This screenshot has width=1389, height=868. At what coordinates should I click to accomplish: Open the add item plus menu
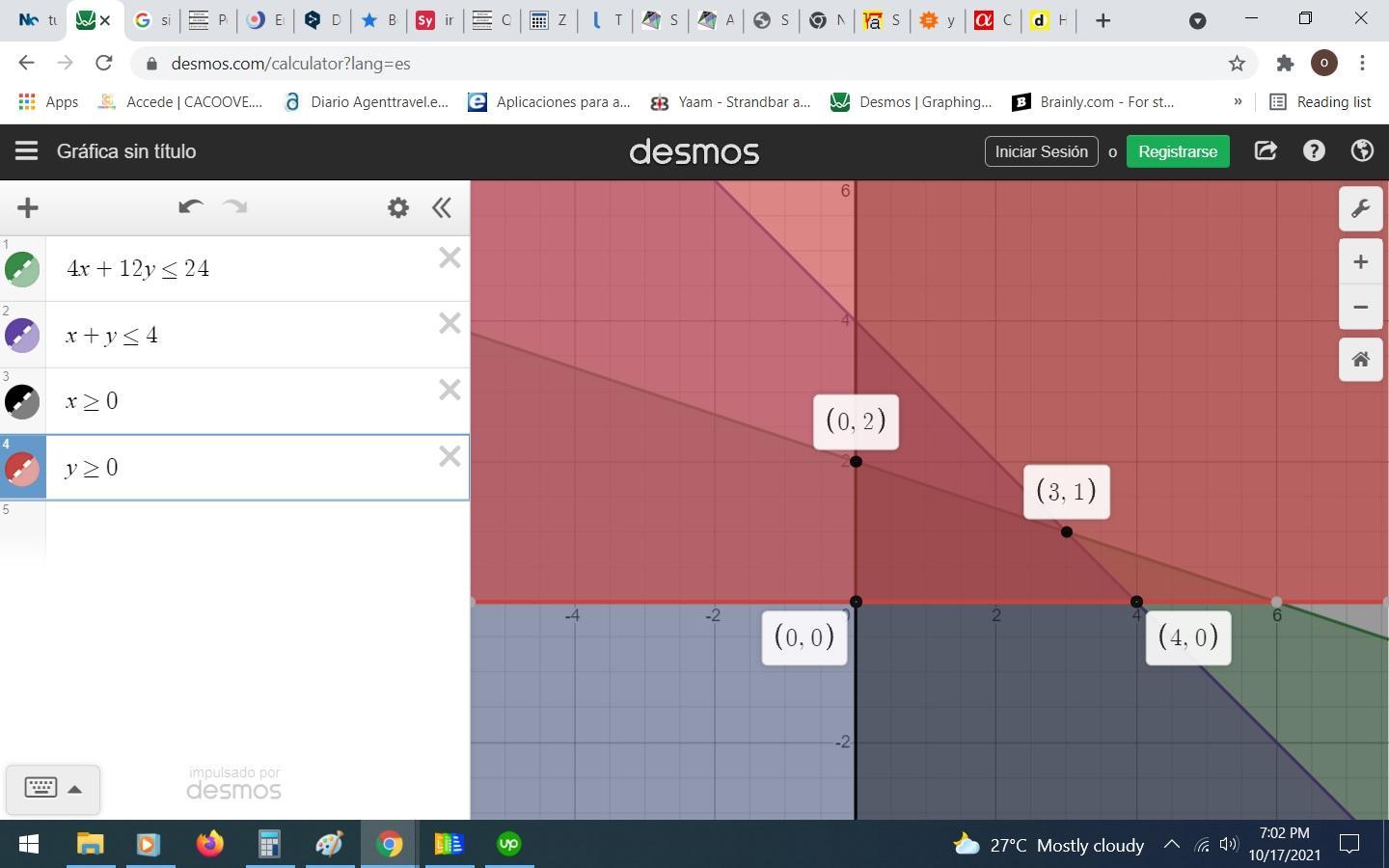coord(28,207)
